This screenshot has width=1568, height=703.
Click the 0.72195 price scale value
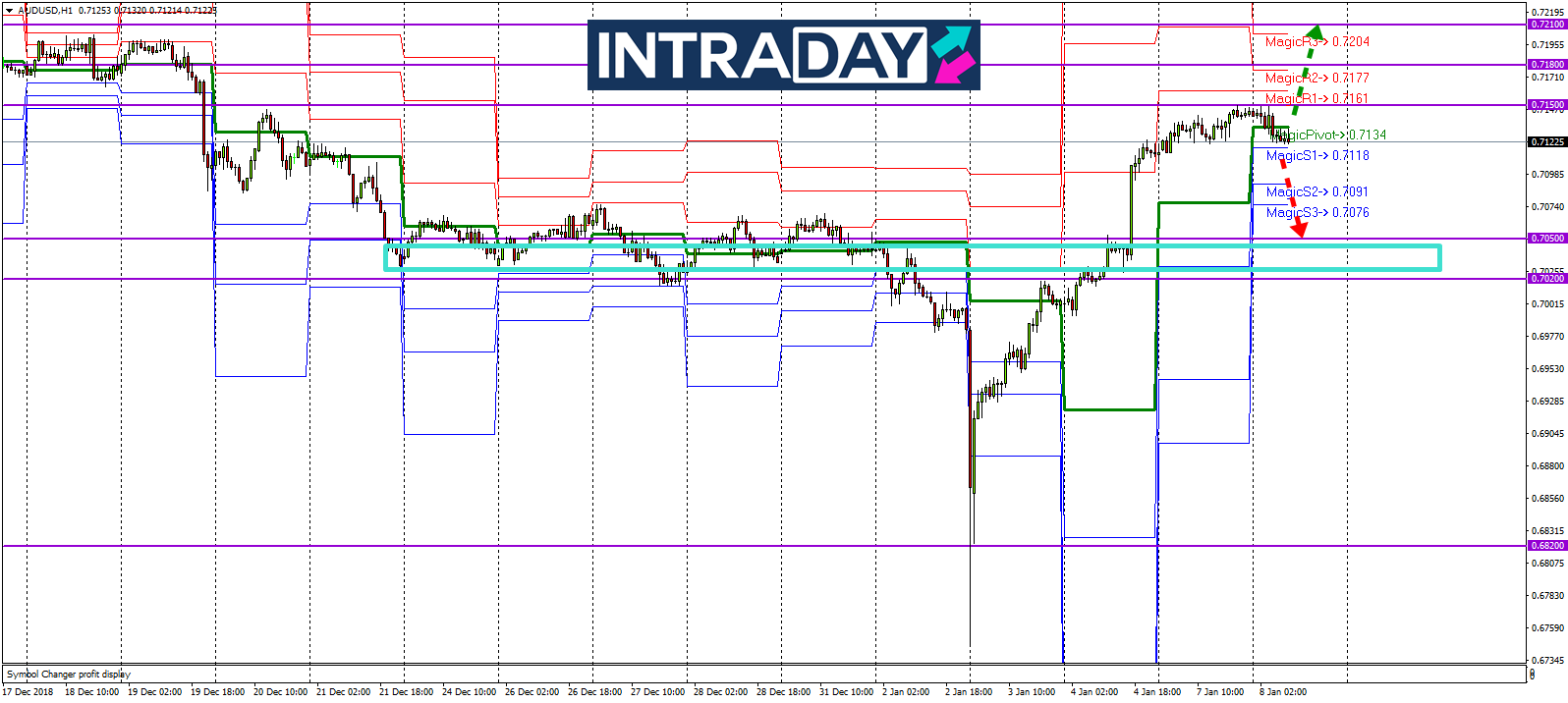(1547, 12)
